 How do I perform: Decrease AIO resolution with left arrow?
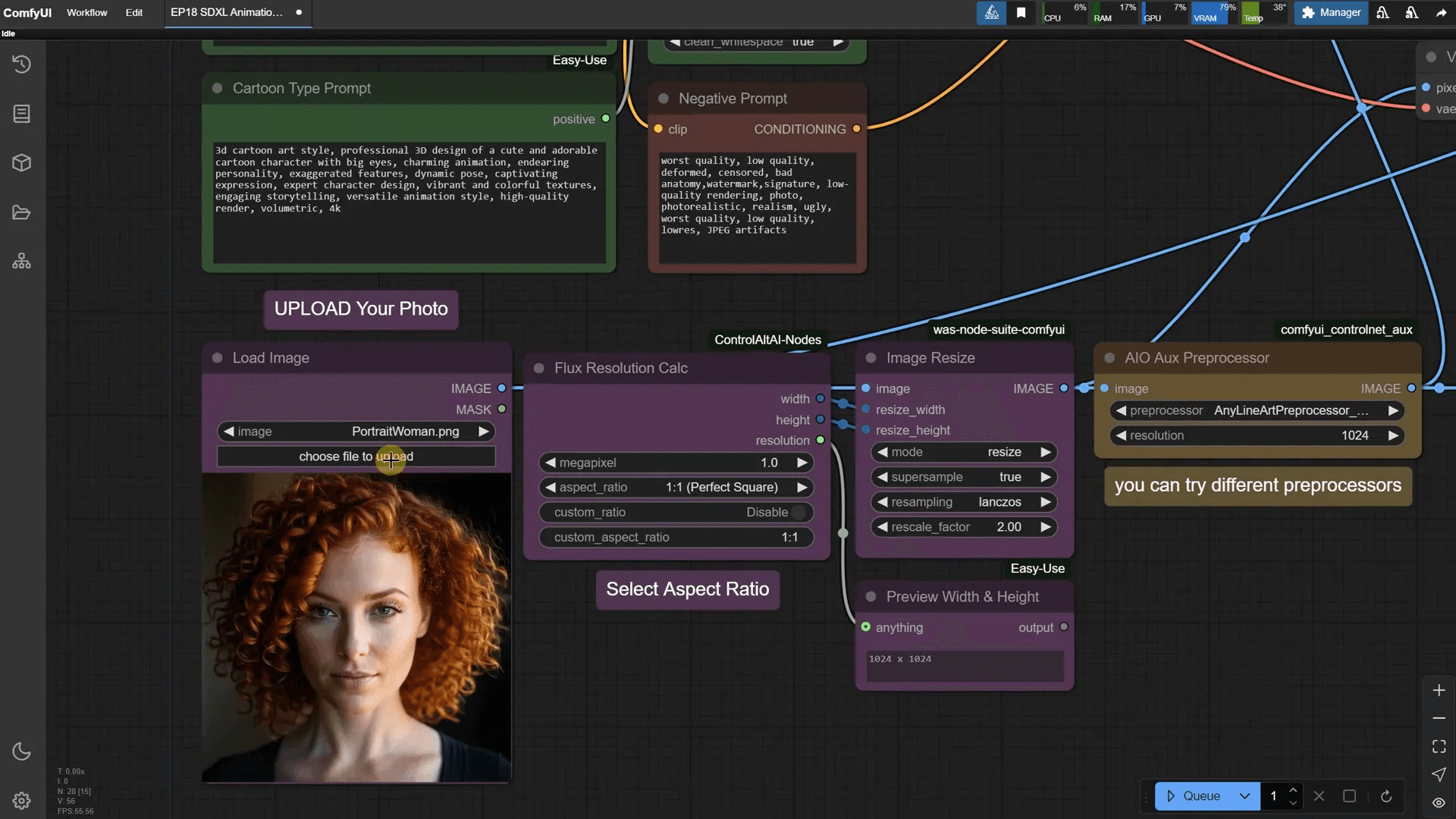(x=1121, y=436)
